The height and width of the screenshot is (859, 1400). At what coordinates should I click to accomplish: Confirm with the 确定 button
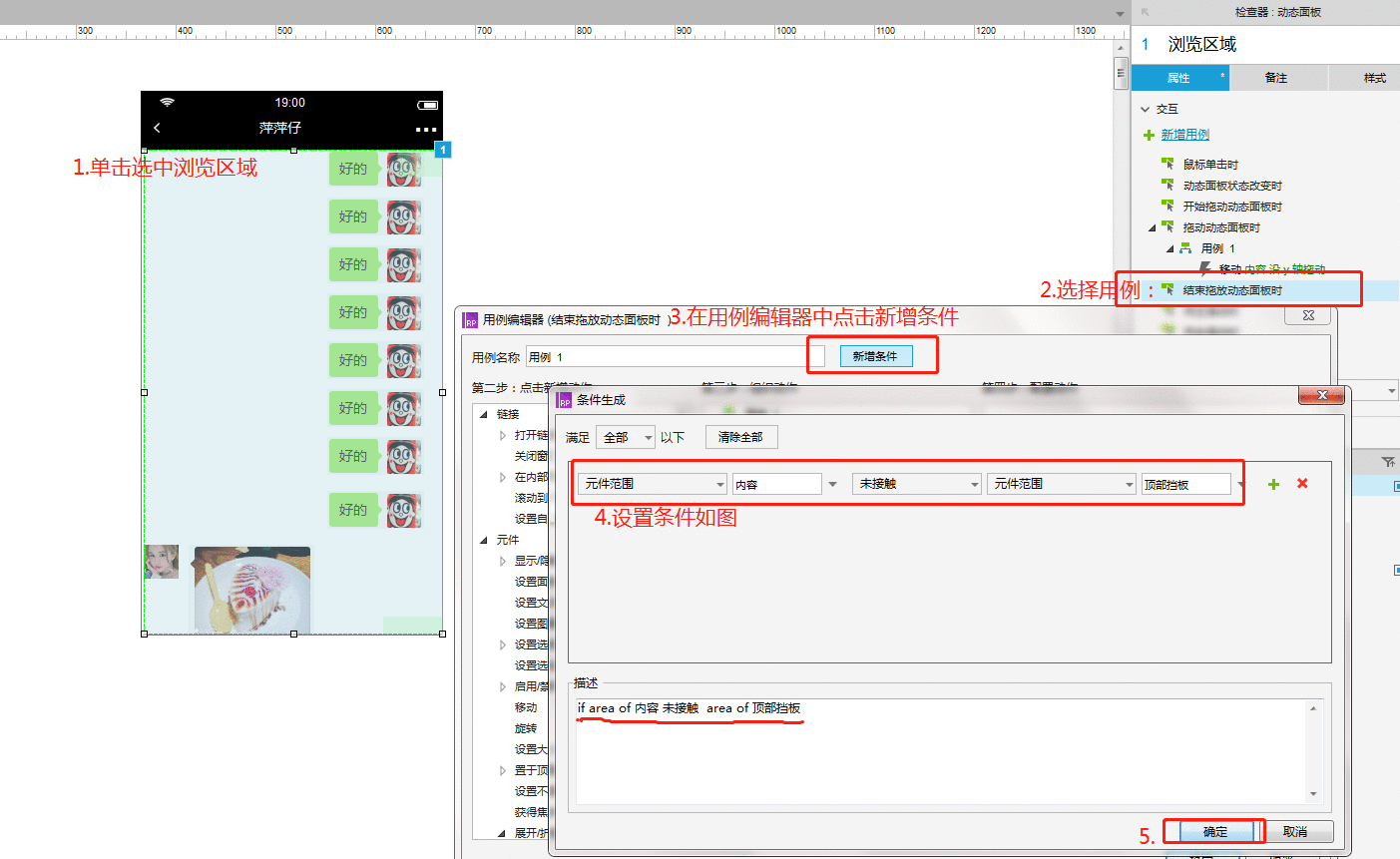pos(1215,832)
